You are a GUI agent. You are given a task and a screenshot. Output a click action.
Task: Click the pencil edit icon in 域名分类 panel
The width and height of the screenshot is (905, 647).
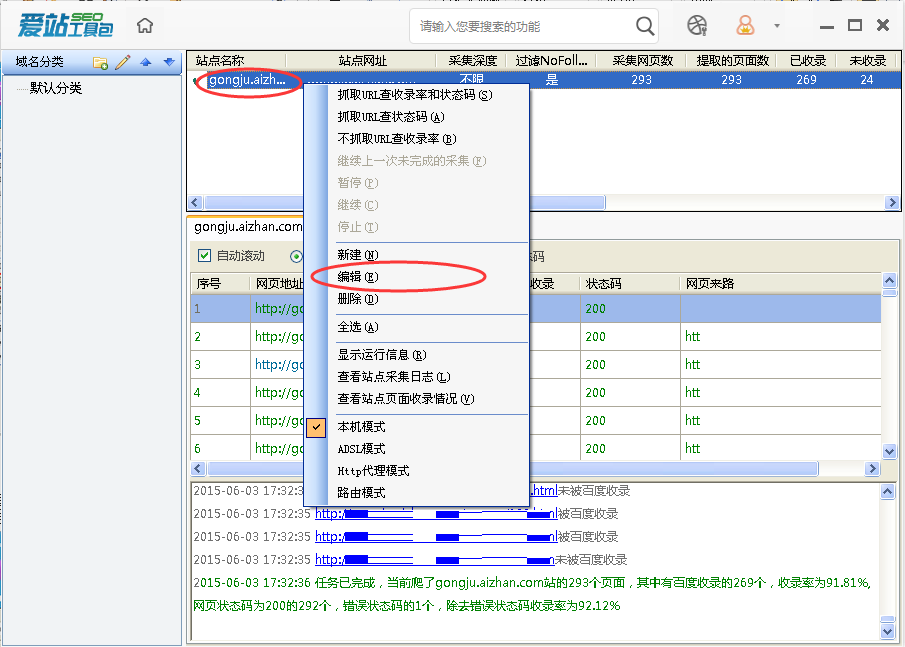[x=122, y=61]
